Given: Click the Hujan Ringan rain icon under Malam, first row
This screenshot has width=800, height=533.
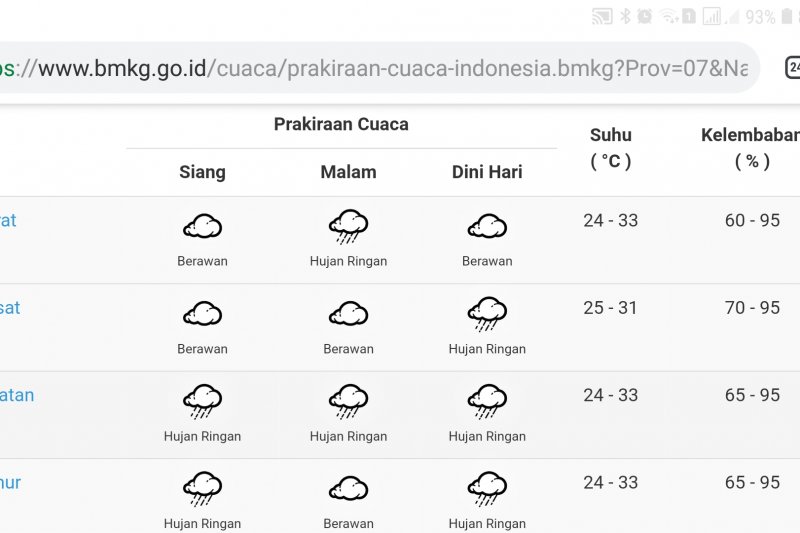Looking at the screenshot, I should 348,226.
